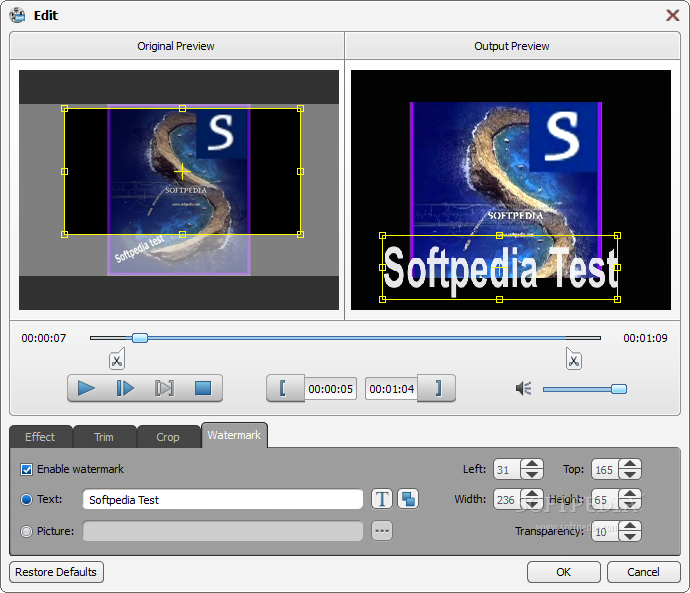Toggle the Enable watermark checkbox
The height and width of the screenshot is (593, 690).
click(26, 469)
